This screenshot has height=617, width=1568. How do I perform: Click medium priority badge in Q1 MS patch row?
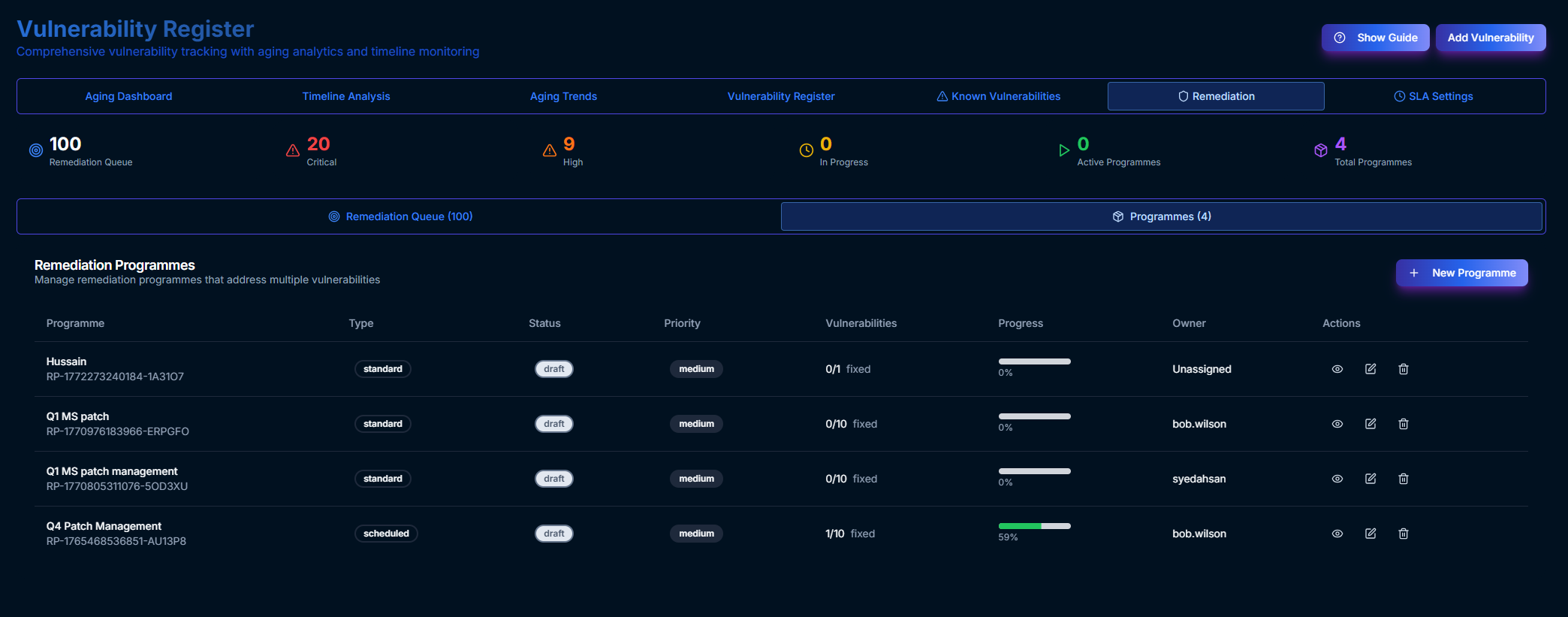pos(696,424)
